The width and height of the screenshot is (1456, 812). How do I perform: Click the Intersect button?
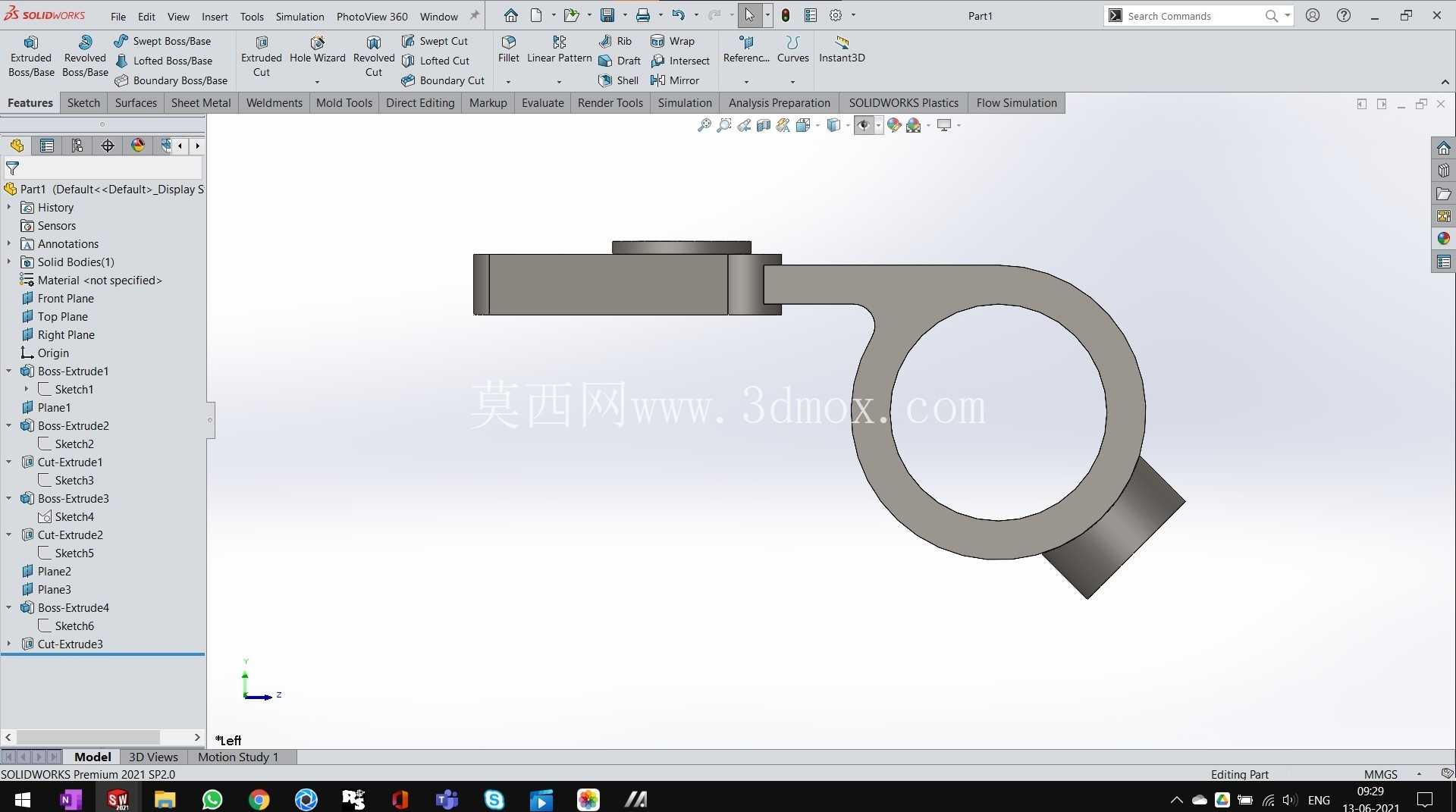pyautogui.click(x=680, y=61)
